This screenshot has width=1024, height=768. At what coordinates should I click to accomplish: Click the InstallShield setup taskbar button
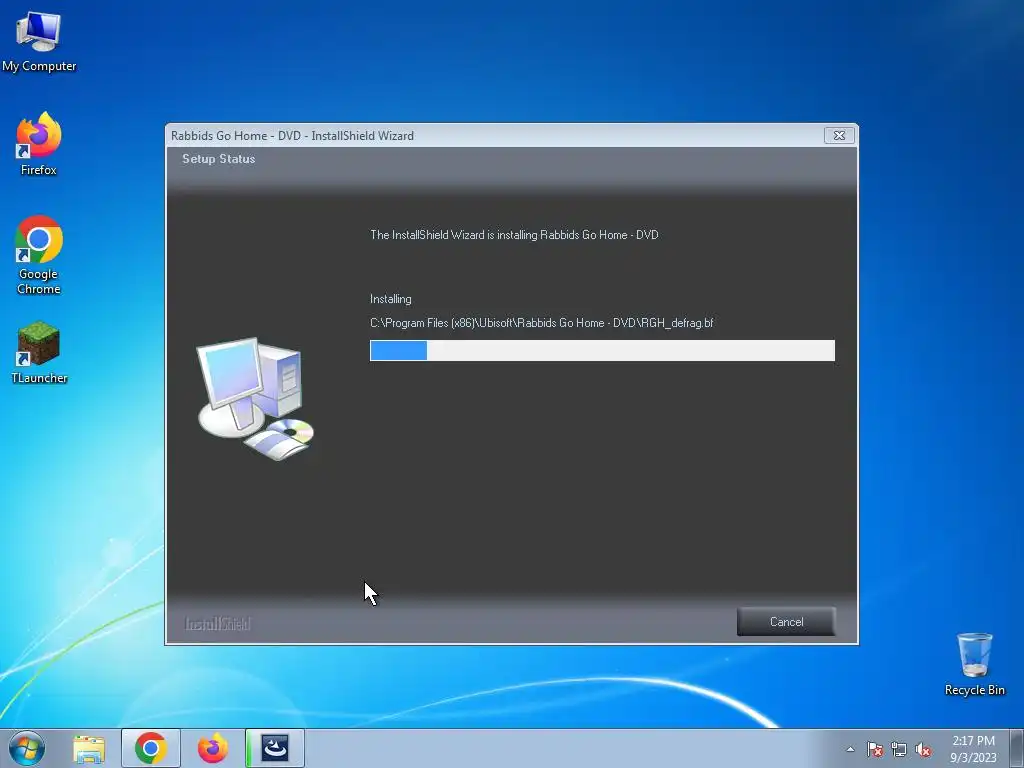coord(275,748)
